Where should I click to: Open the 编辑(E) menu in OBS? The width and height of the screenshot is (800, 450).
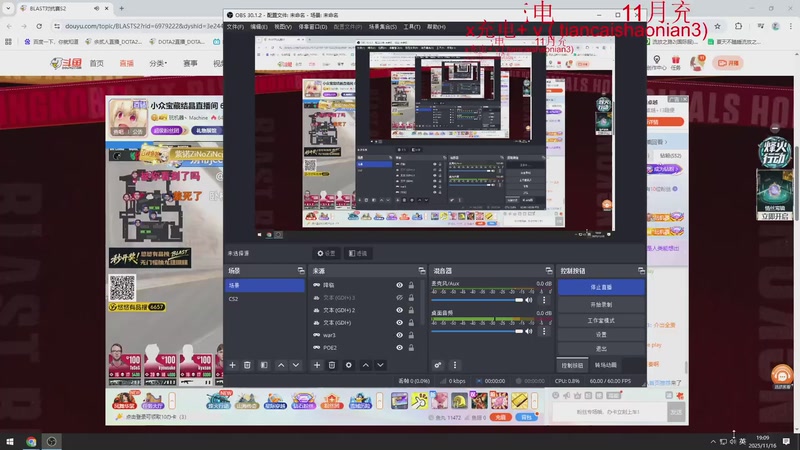259,27
